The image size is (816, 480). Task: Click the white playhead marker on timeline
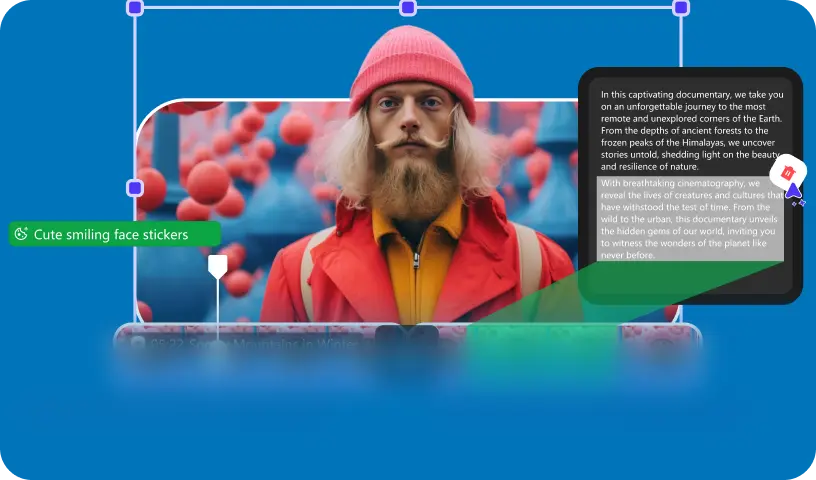coord(217,265)
